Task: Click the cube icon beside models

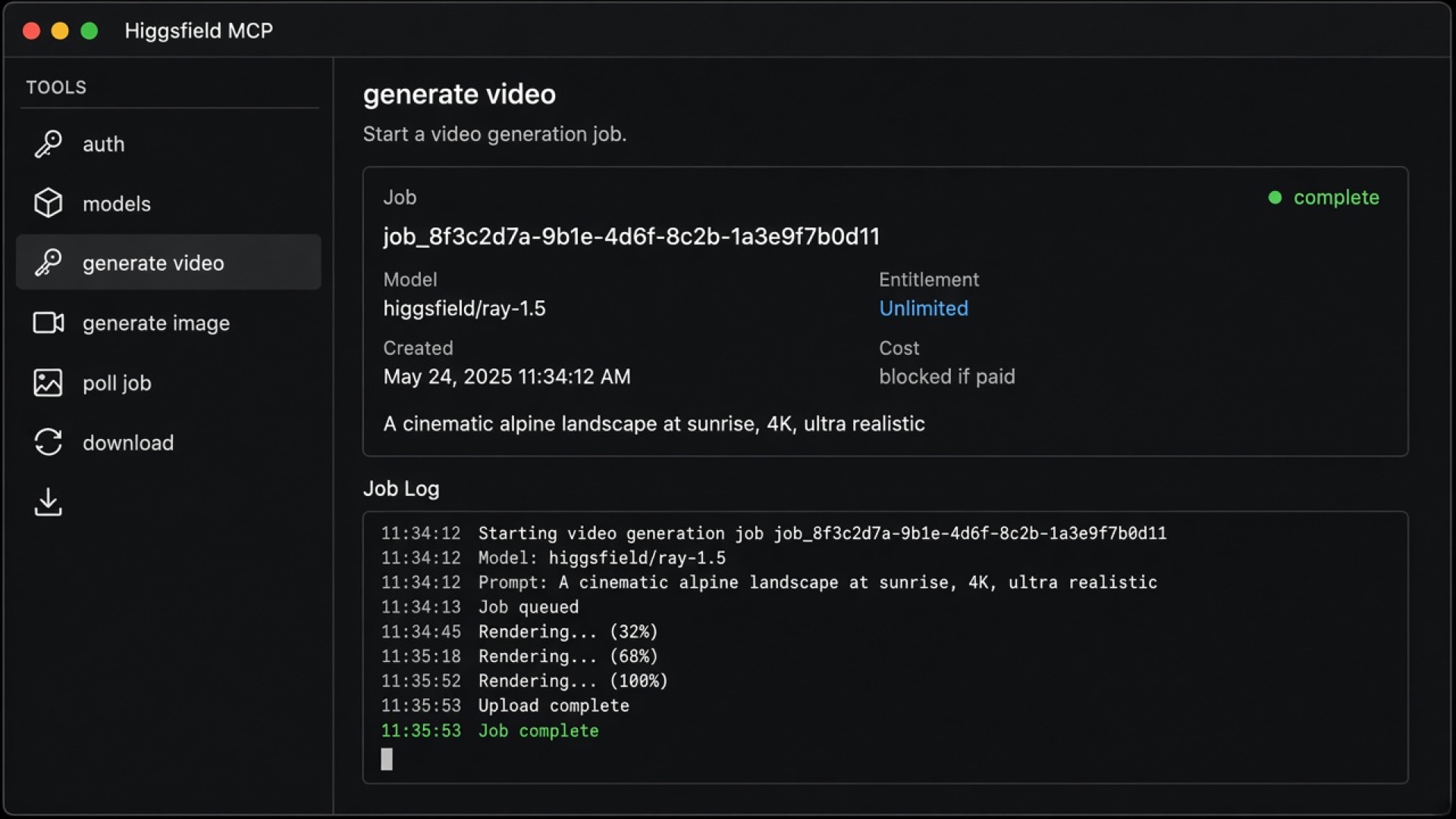Action: (x=48, y=203)
